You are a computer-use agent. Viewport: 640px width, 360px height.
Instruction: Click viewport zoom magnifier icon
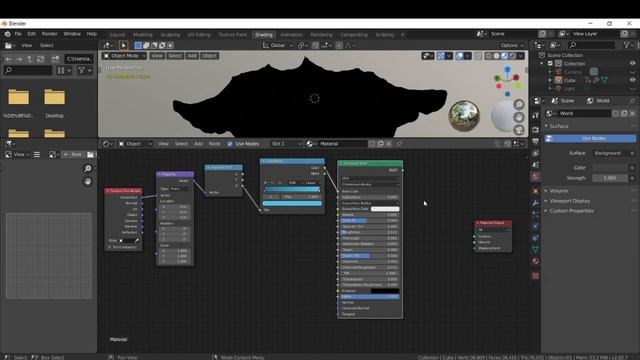519,105
